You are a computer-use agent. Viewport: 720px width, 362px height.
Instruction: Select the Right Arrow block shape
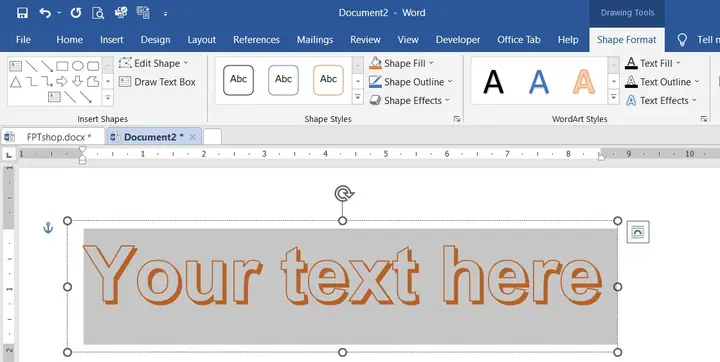(62, 82)
